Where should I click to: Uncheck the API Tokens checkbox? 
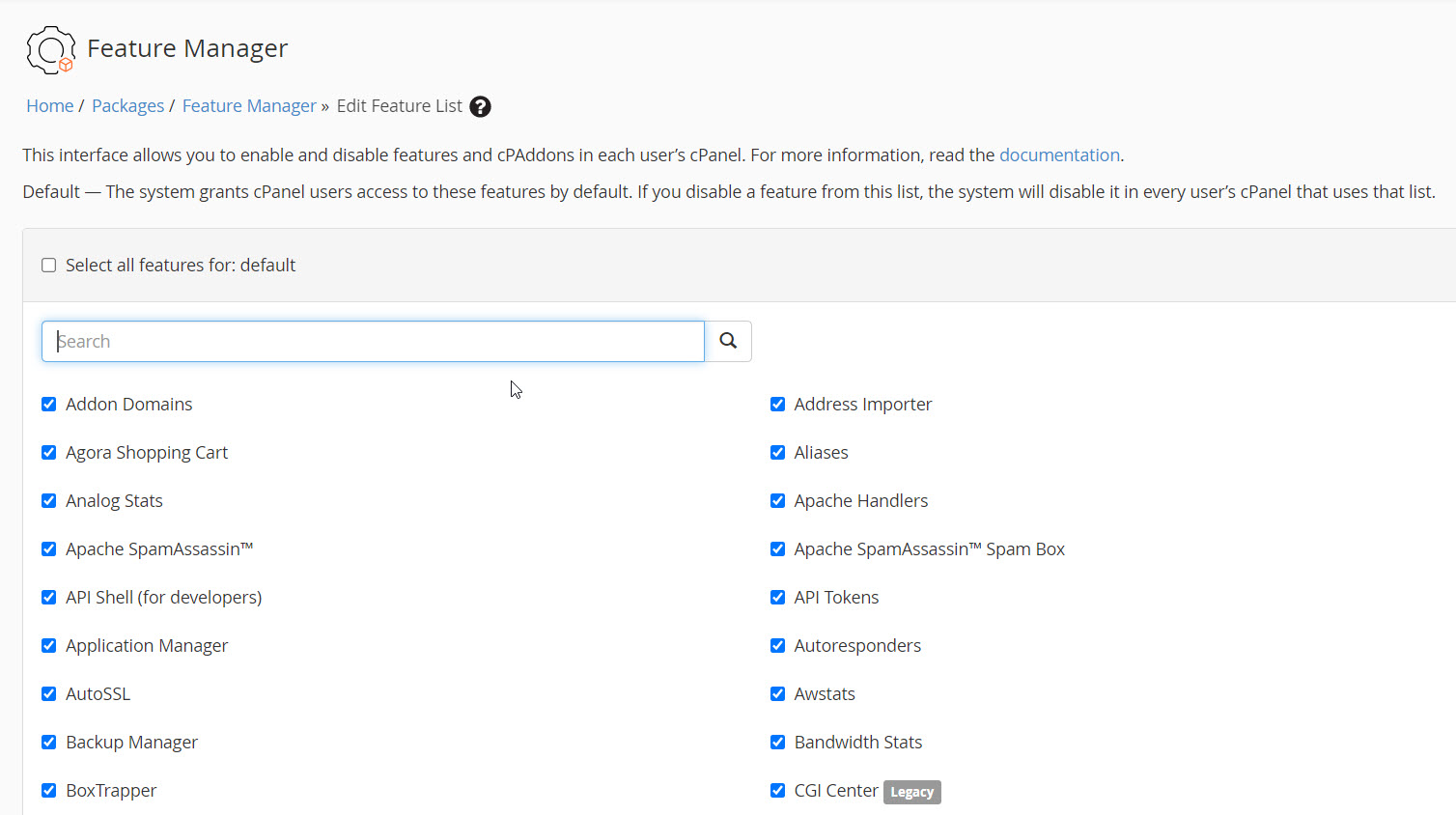(777, 598)
